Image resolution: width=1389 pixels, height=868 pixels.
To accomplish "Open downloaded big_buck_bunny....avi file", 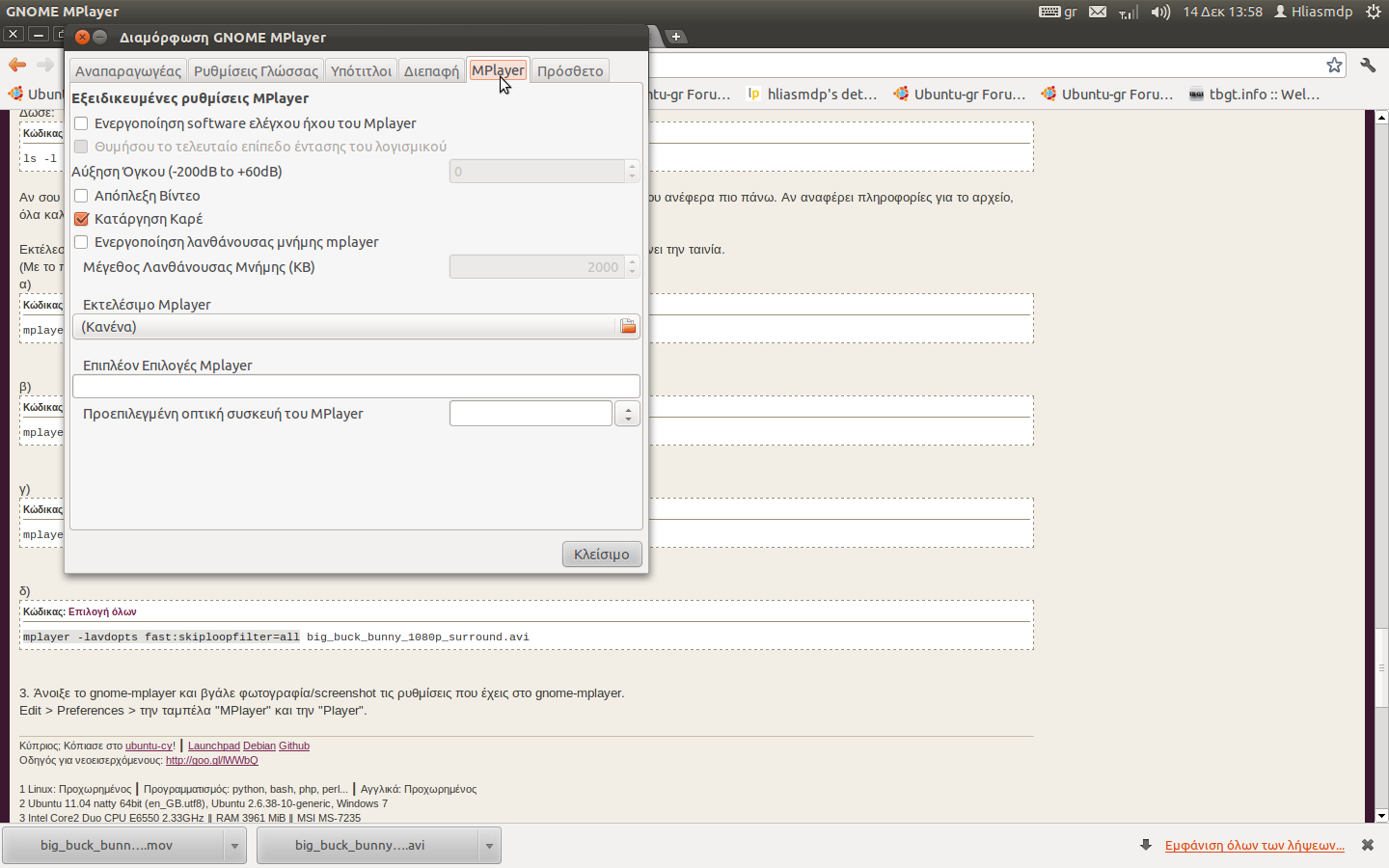I will click(x=368, y=846).
